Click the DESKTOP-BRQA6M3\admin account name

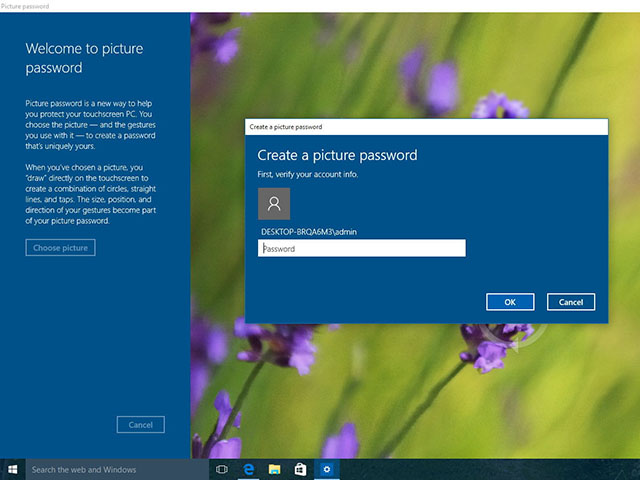click(x=309, y=232)
